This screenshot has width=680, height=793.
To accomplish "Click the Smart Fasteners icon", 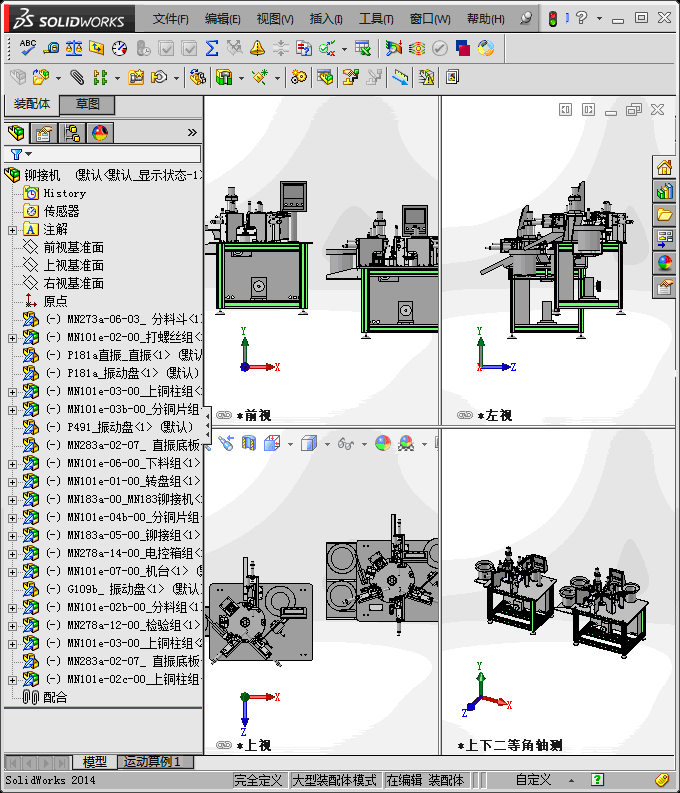I will point(135,77).
